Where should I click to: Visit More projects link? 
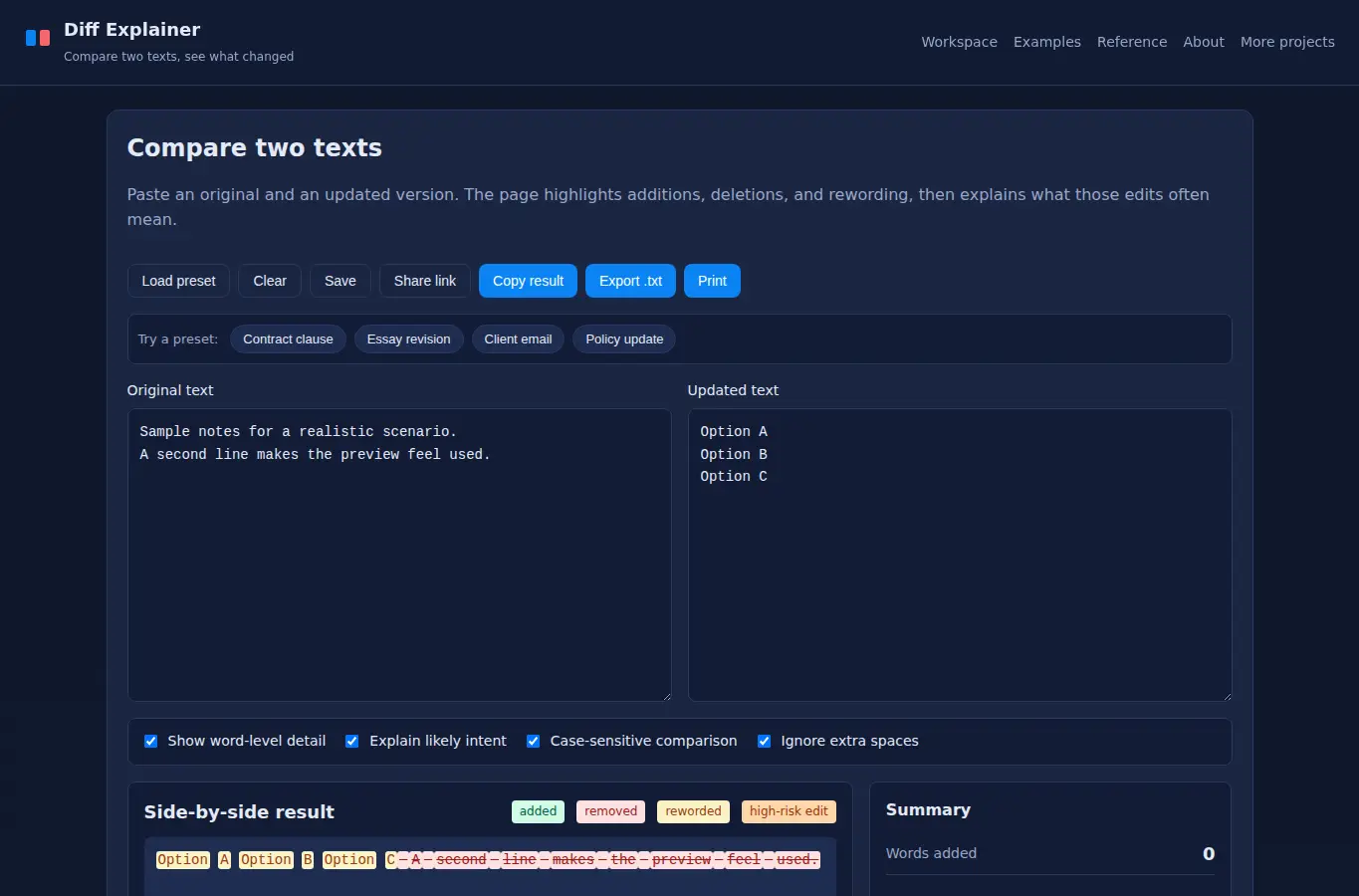tap(1287, 42)
